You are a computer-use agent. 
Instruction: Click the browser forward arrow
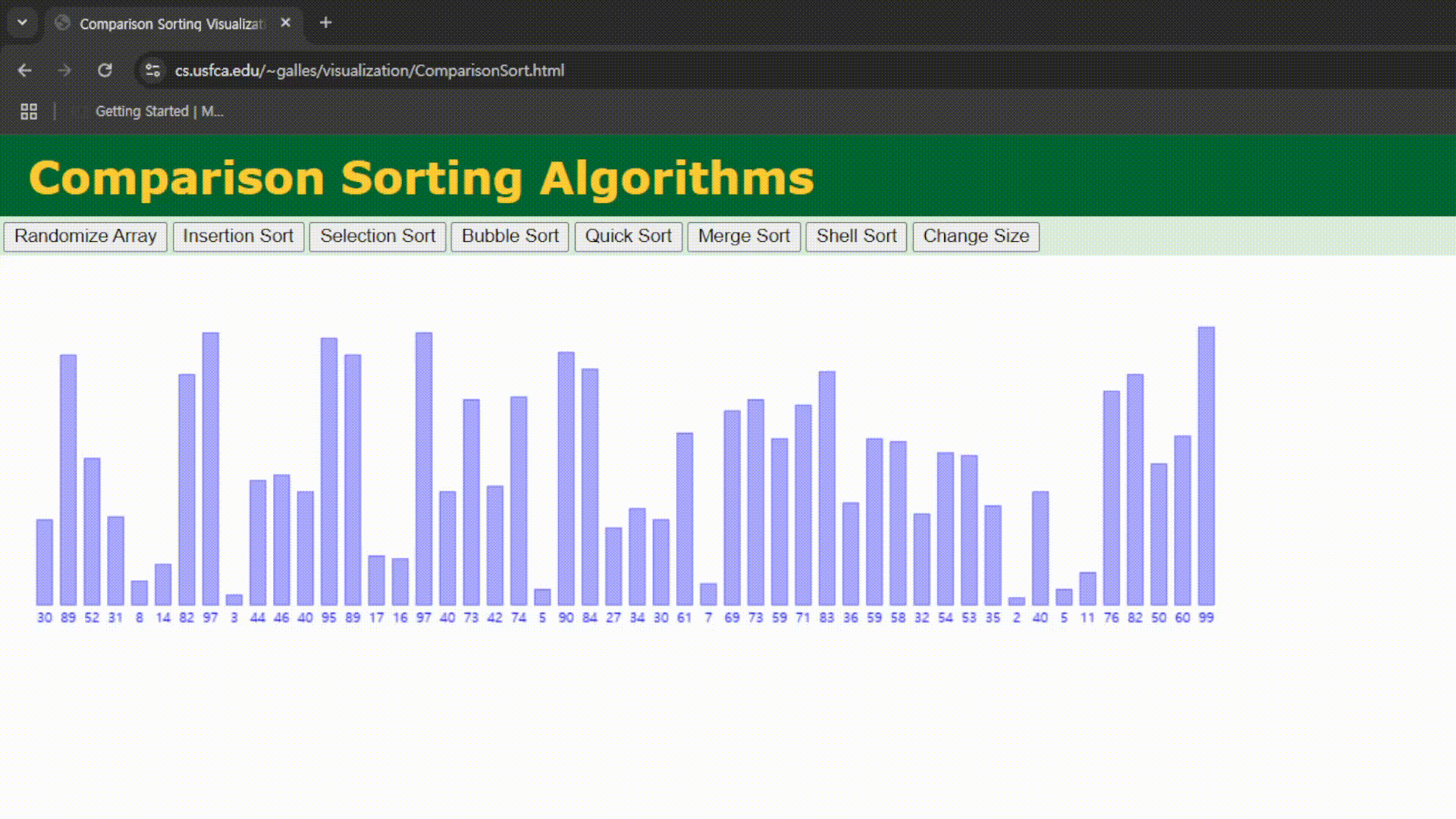coord(64,71)
